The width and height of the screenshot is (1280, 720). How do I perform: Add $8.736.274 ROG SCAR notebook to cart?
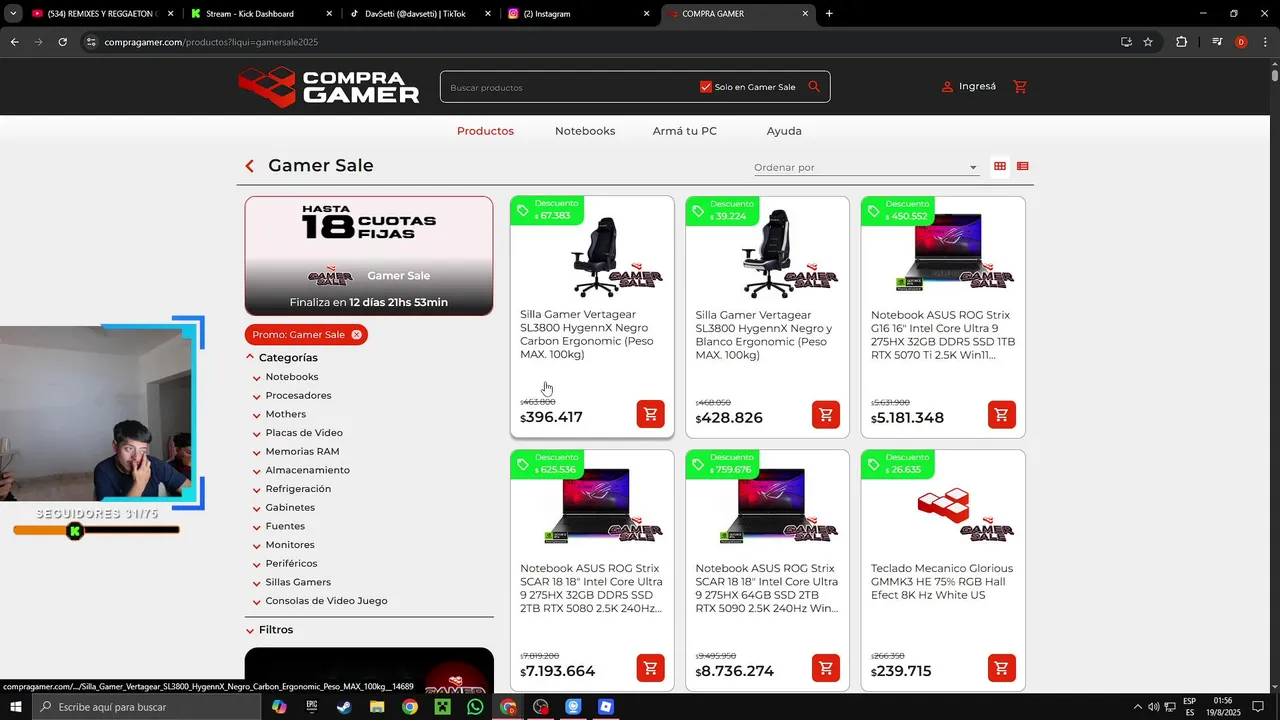pyautogui.click(x=826, y=667)
